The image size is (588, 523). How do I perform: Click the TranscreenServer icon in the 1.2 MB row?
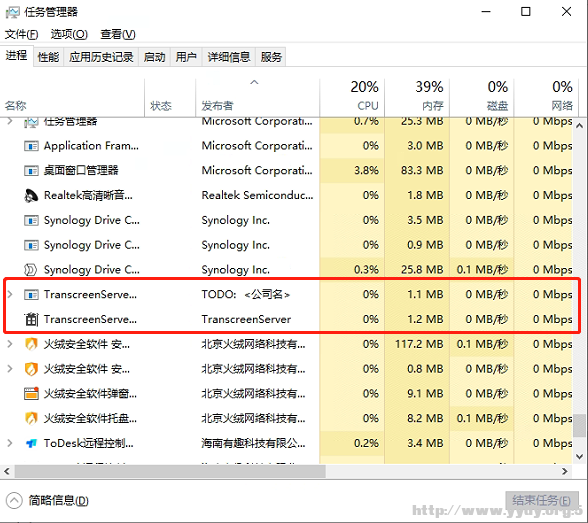pyautogui.click(x=31, y=319)
